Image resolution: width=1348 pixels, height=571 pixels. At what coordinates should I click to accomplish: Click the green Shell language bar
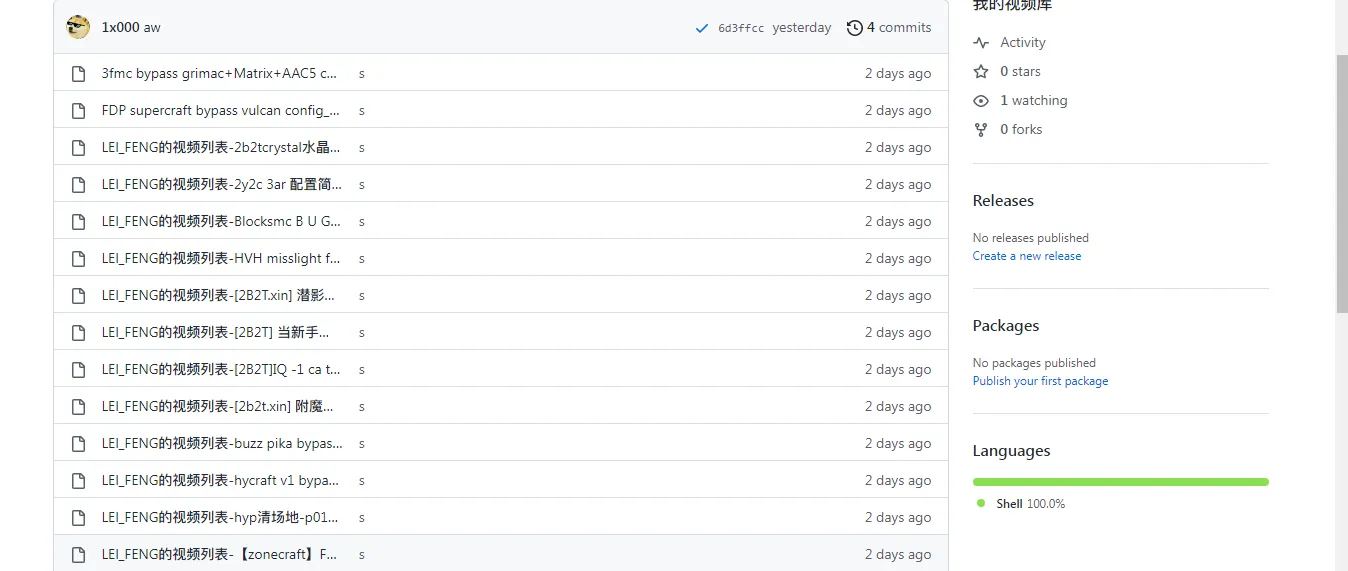[1120, 482]
